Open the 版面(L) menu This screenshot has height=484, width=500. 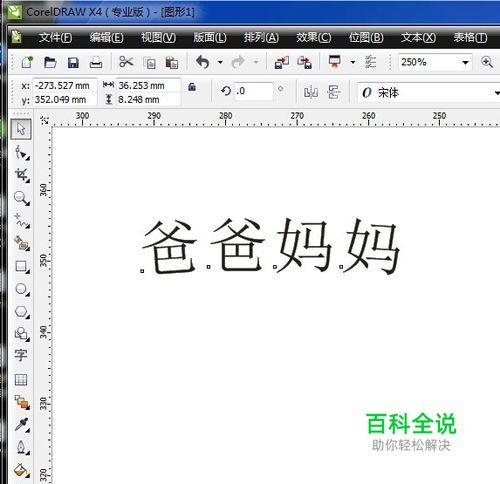(x=210, y=37)
